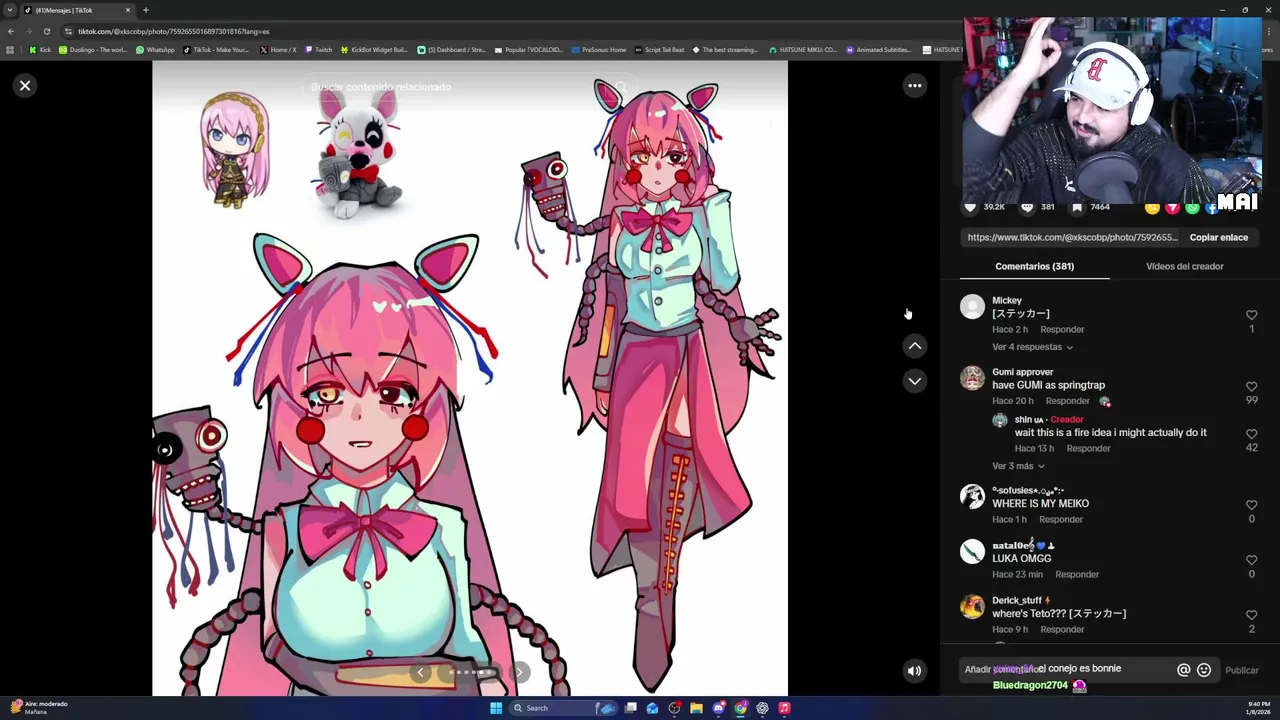
Task: Open the Kick bookmark
Action: 40,50
